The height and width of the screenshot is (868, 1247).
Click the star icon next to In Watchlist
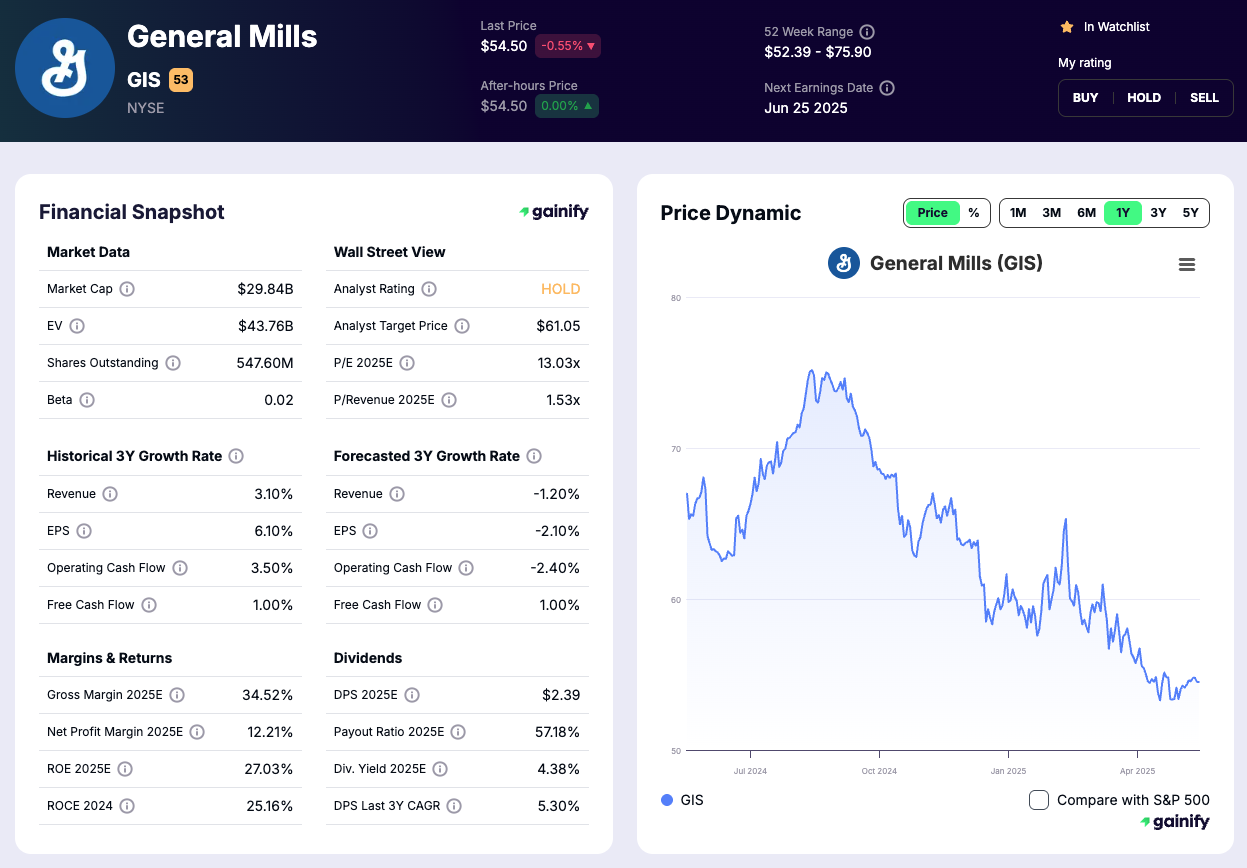coord(1067,27)
